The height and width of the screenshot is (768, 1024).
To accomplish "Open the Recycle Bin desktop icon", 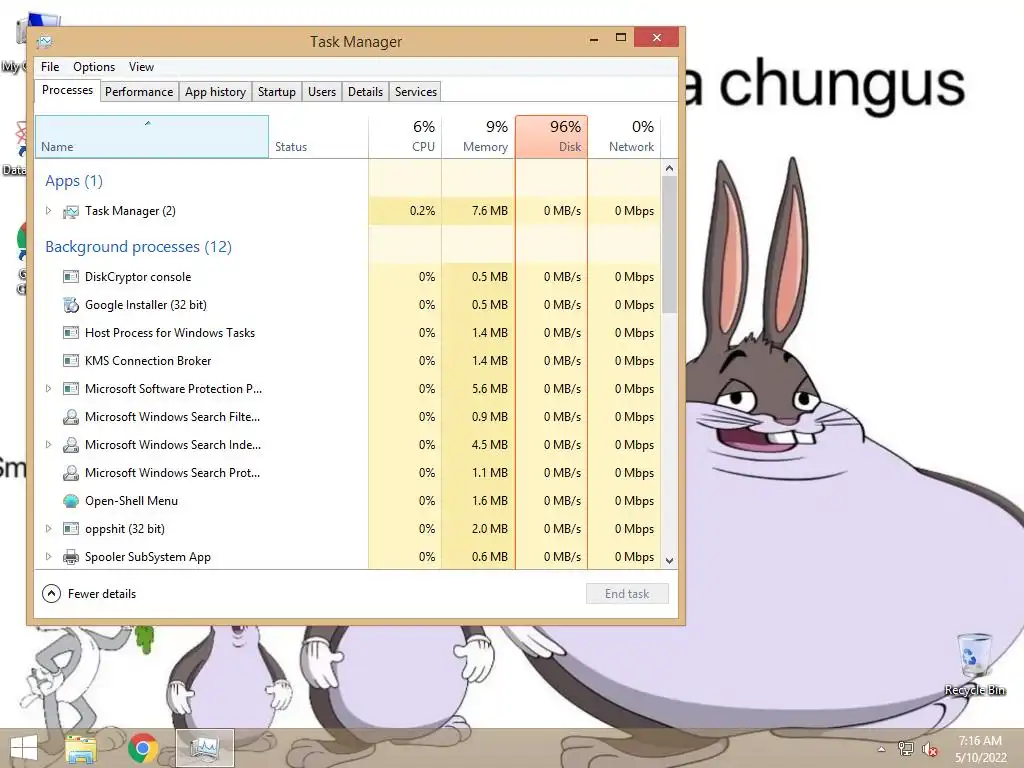I will 974,664.
